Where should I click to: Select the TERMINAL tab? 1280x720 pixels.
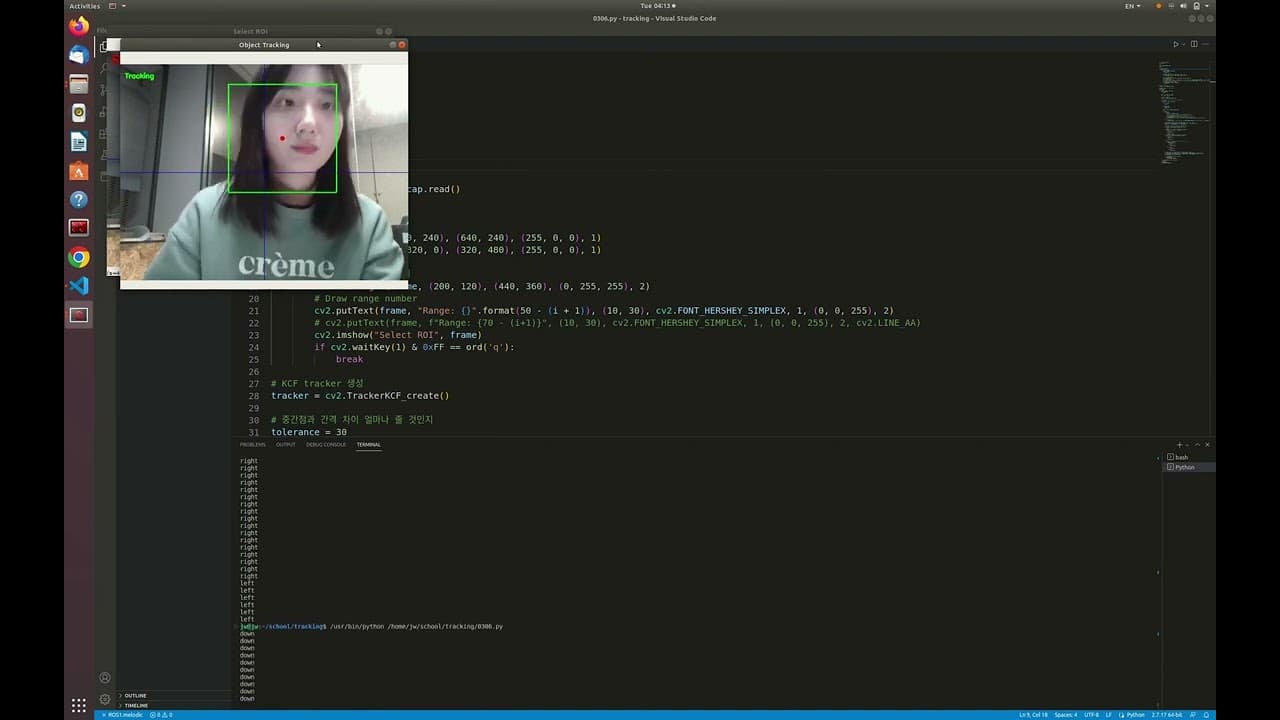[368, 445]
